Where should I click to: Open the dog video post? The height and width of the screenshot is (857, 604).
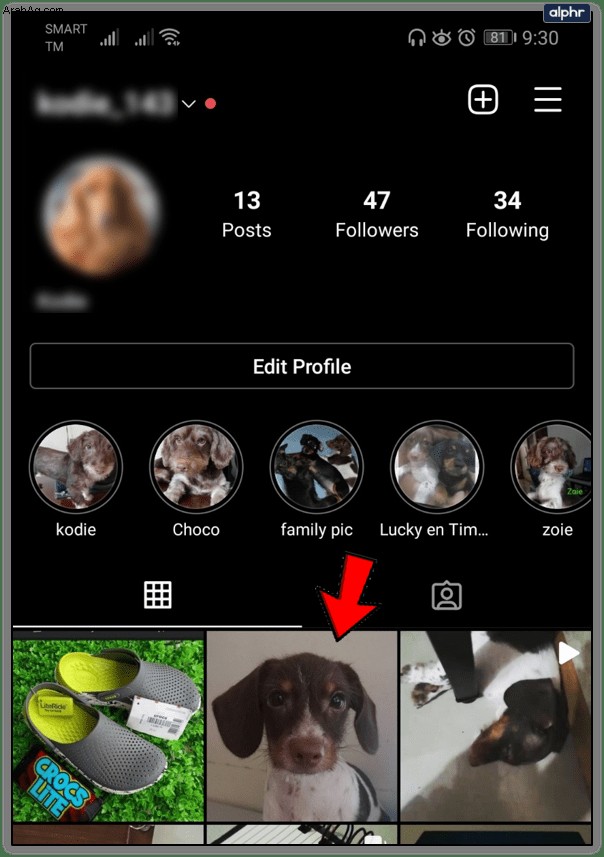point(496,726)
